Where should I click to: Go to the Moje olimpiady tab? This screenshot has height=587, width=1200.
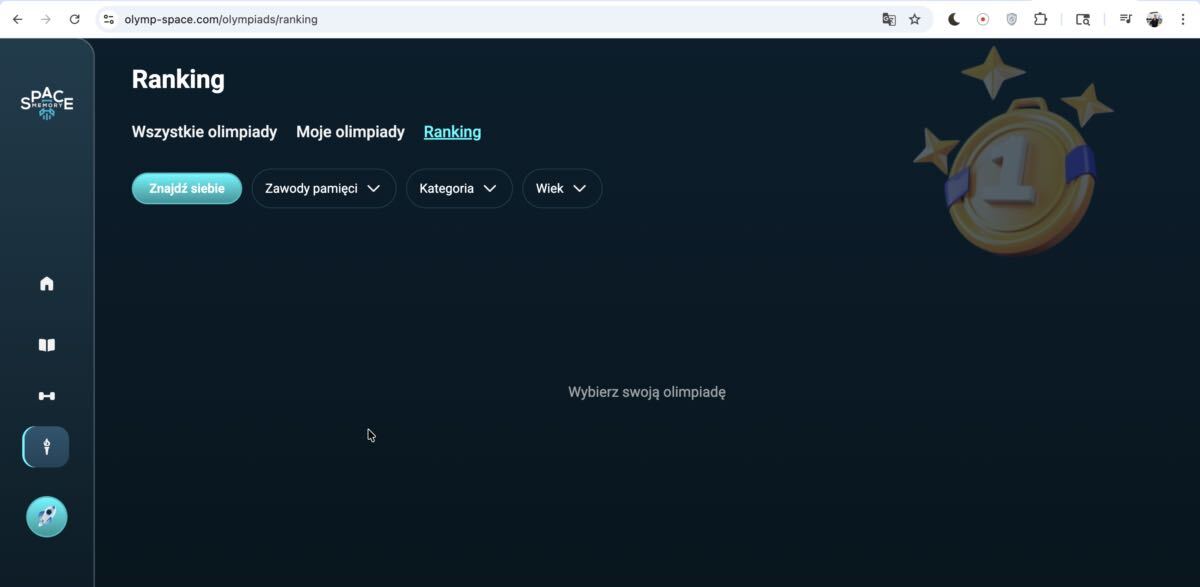click(350, 132)
